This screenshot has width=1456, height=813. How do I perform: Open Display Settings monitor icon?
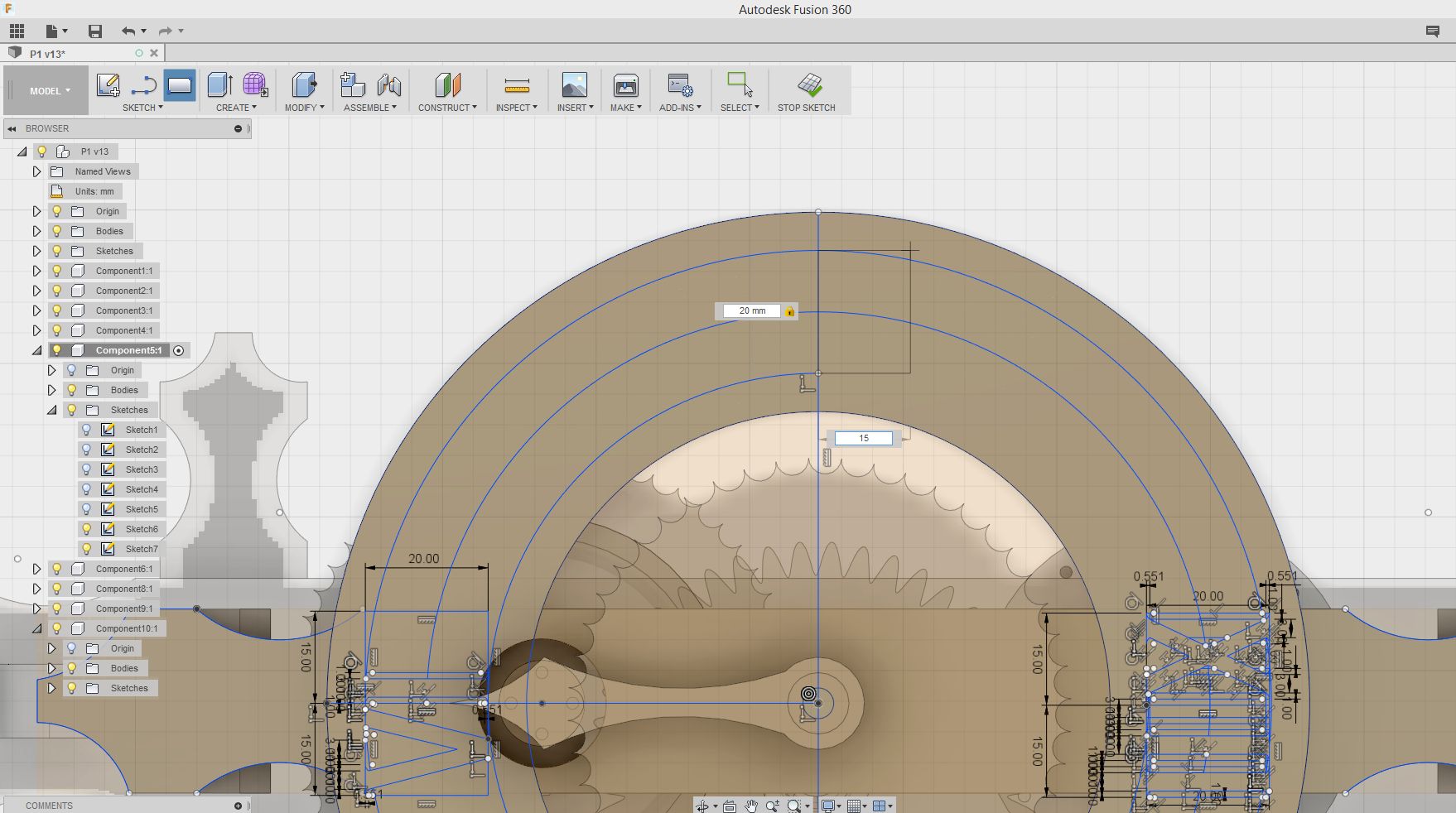tap(827, 806)
